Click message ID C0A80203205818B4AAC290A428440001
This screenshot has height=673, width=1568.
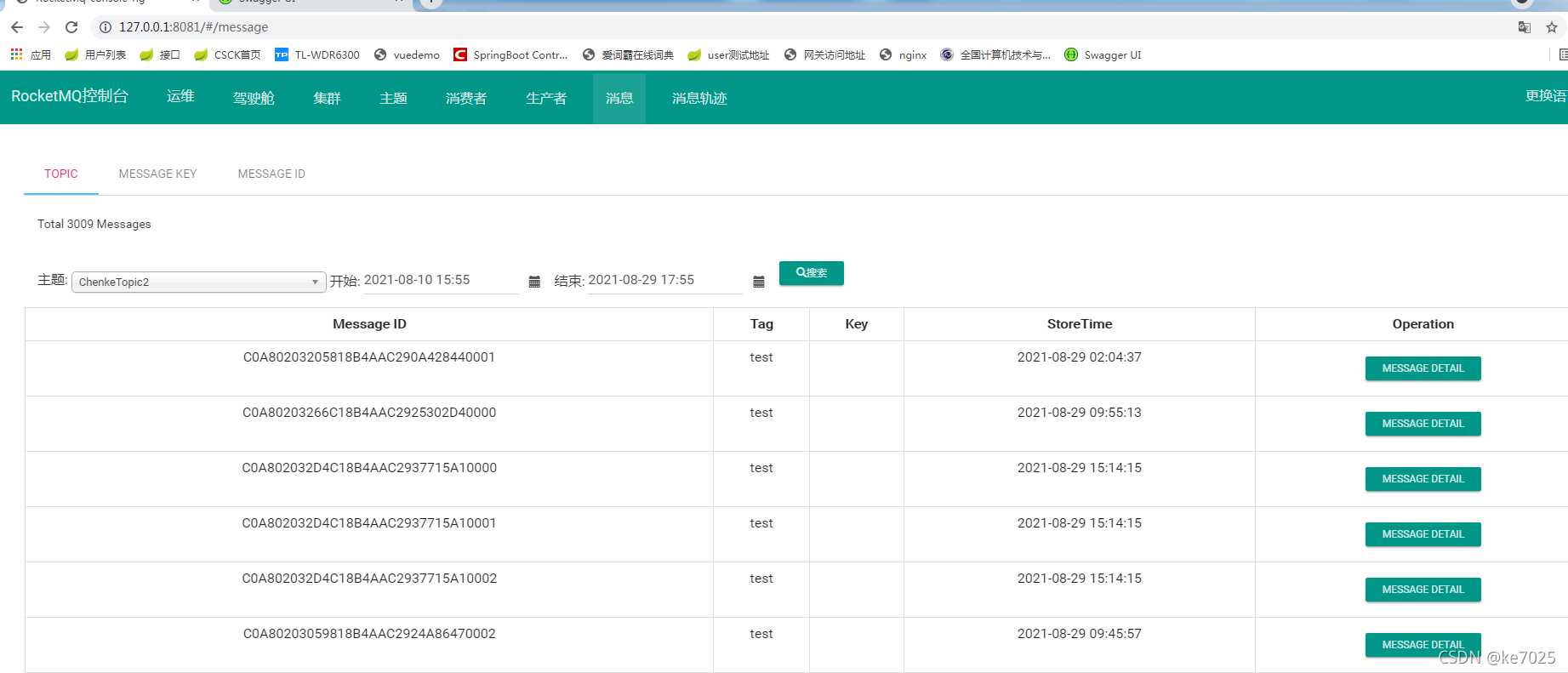click(369, 357)
